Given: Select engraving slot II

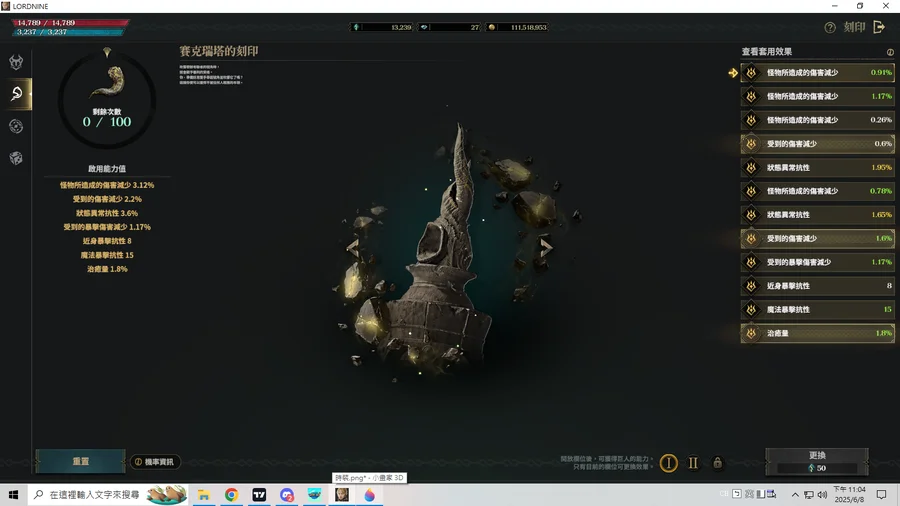Looking at the screenshot, I should 693,463.
